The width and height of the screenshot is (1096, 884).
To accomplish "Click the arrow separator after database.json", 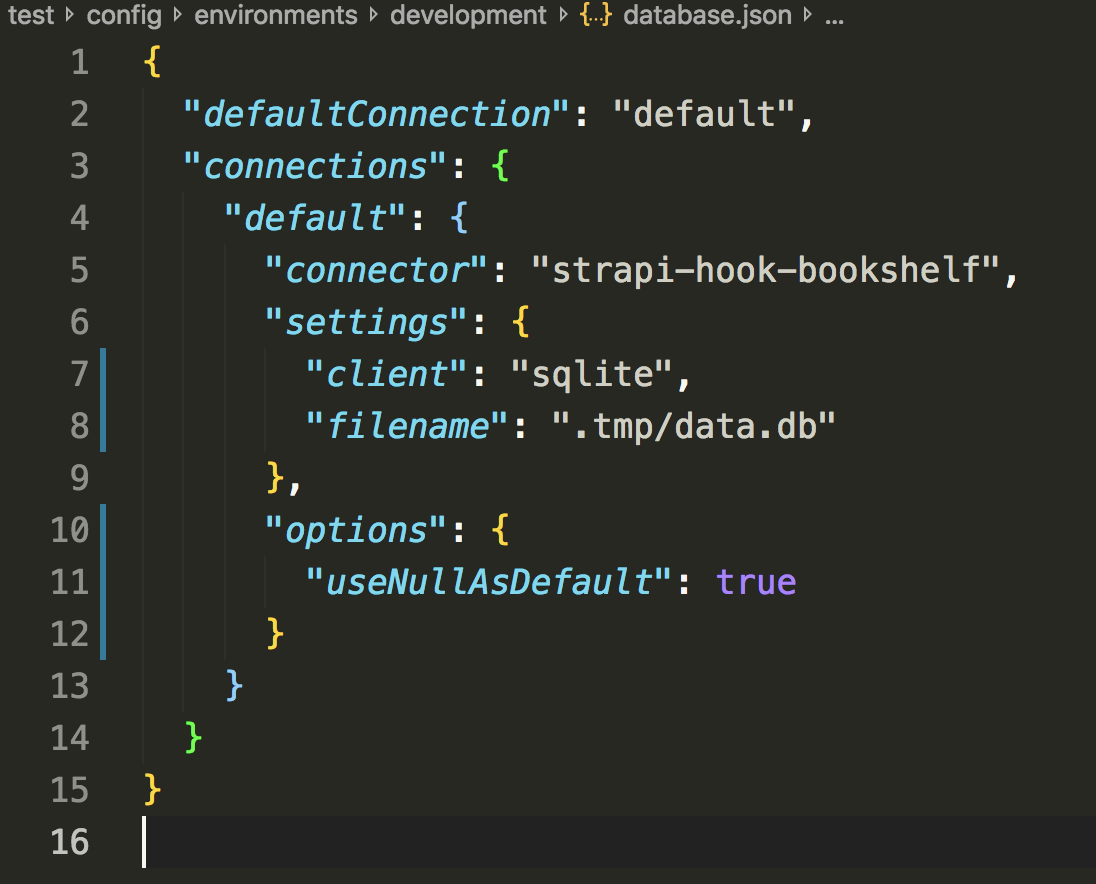I will [807, 15].
